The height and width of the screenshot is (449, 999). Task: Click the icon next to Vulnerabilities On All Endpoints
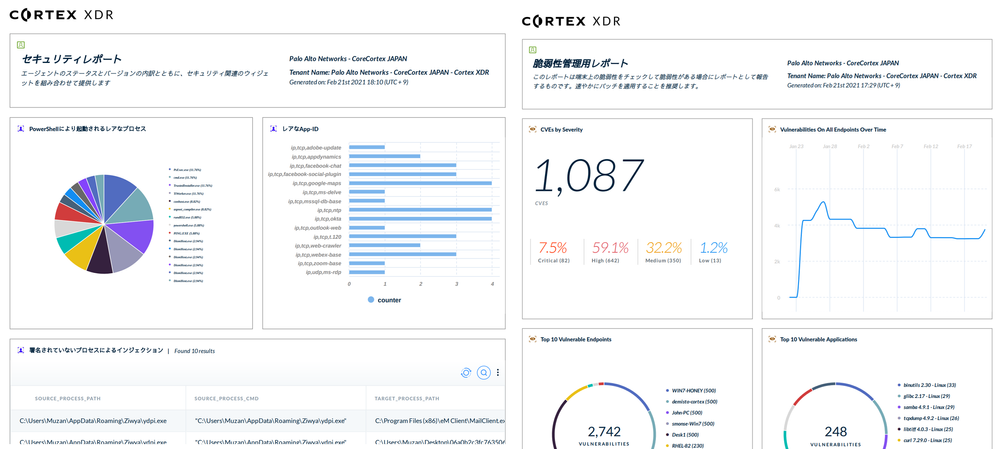click(x=772, y=129)
